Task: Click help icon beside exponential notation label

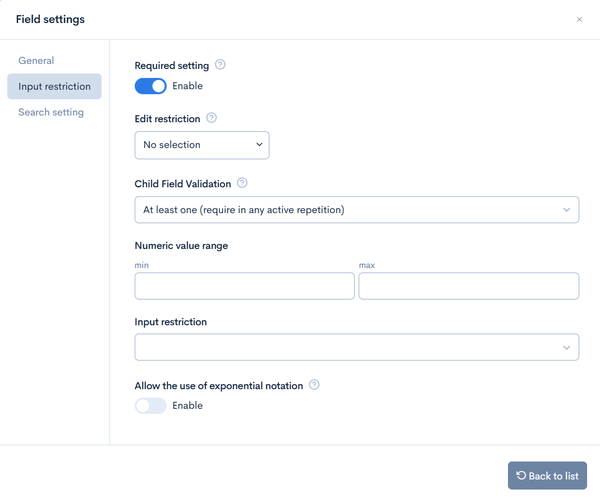Action: (314, 385)
